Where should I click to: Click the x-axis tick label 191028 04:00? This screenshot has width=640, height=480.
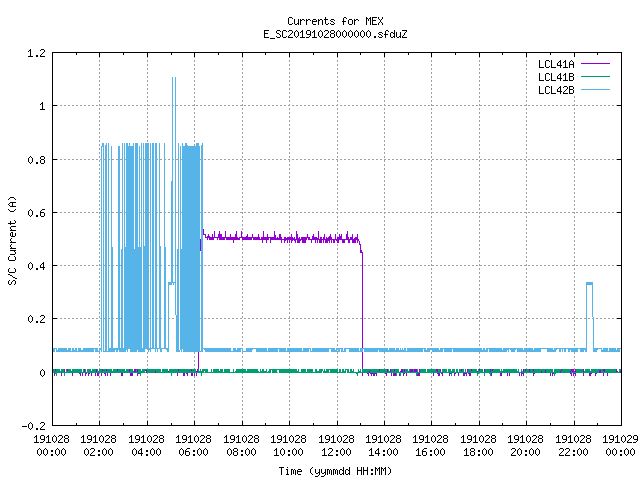click(147, 446)
